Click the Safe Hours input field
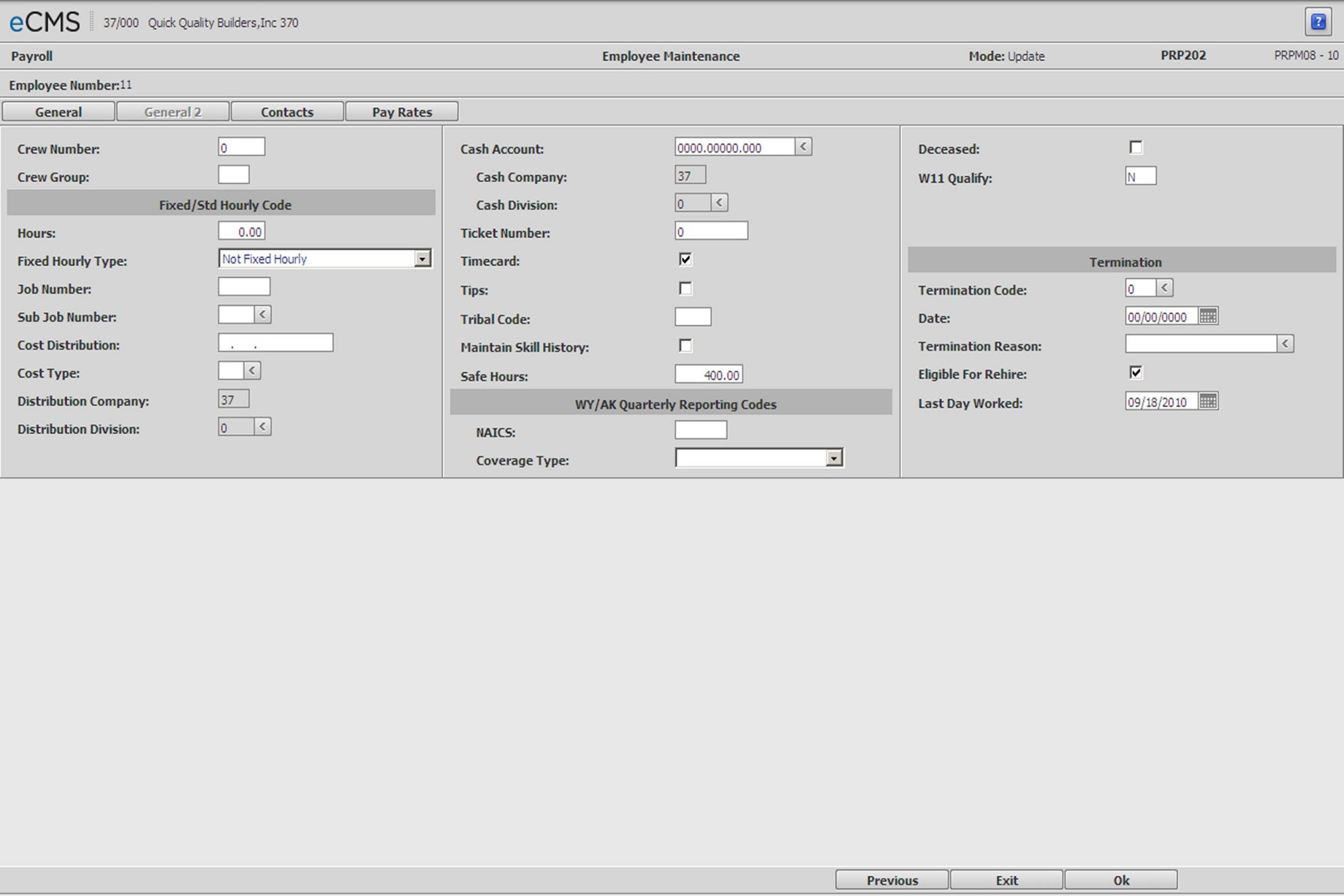Image resolution: width=1344 pixels, height=896 pixels. (709, 374)
